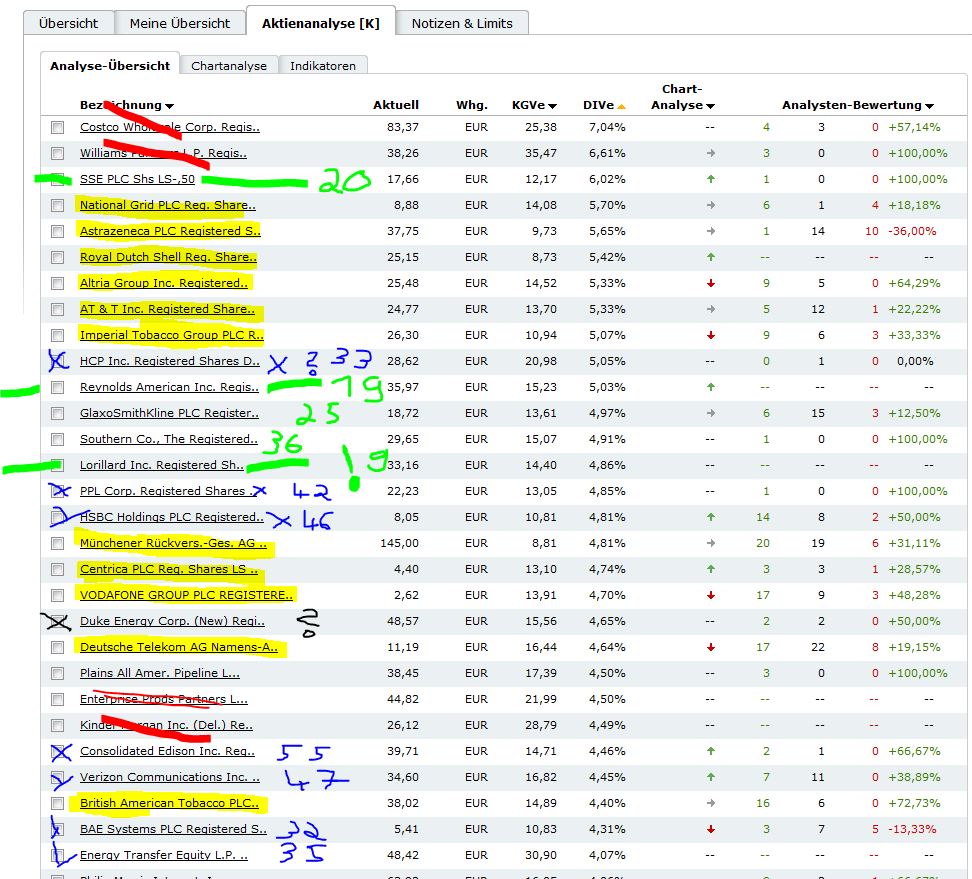The image size is (972, 879).
Task: Open the Meine Übersicht tab
Action: click(x=180, y=24)
